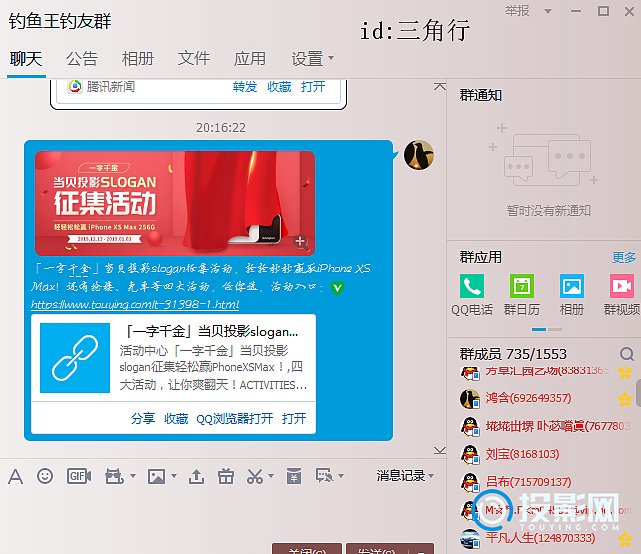The width and height of the screenshot is (641, 554).
Task: Open the 消息记录 dropdown
Action: [405, 475]
